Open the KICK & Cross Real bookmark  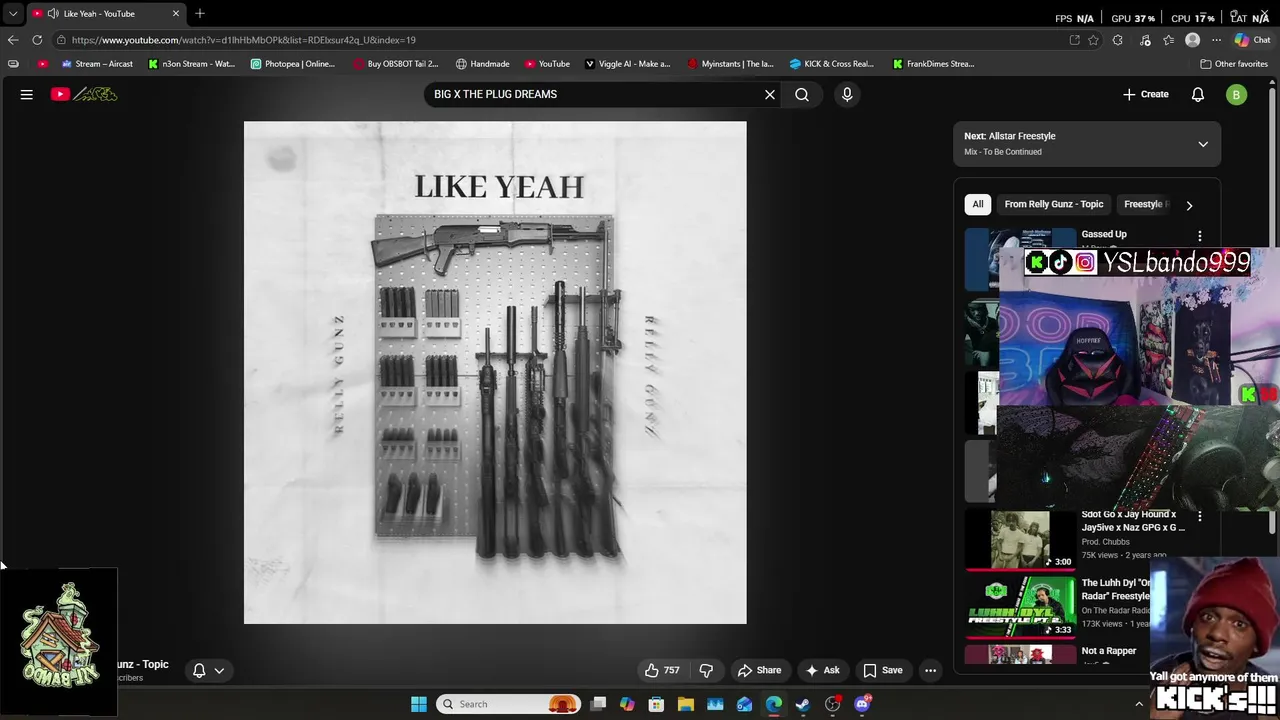point(832,64)
